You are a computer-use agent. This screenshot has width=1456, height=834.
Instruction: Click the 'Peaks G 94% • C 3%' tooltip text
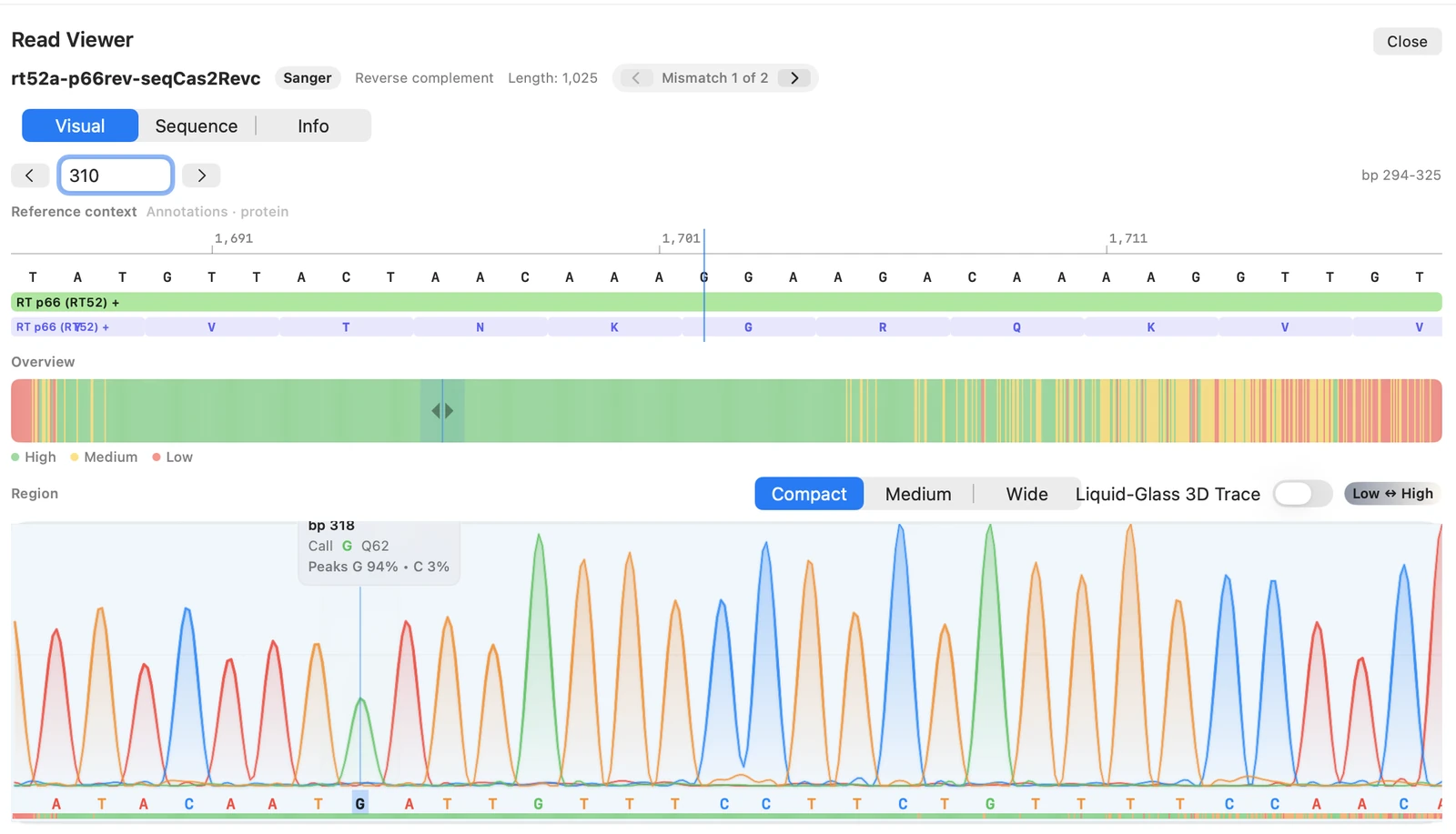pyautogui.click(x=379, y=567)
